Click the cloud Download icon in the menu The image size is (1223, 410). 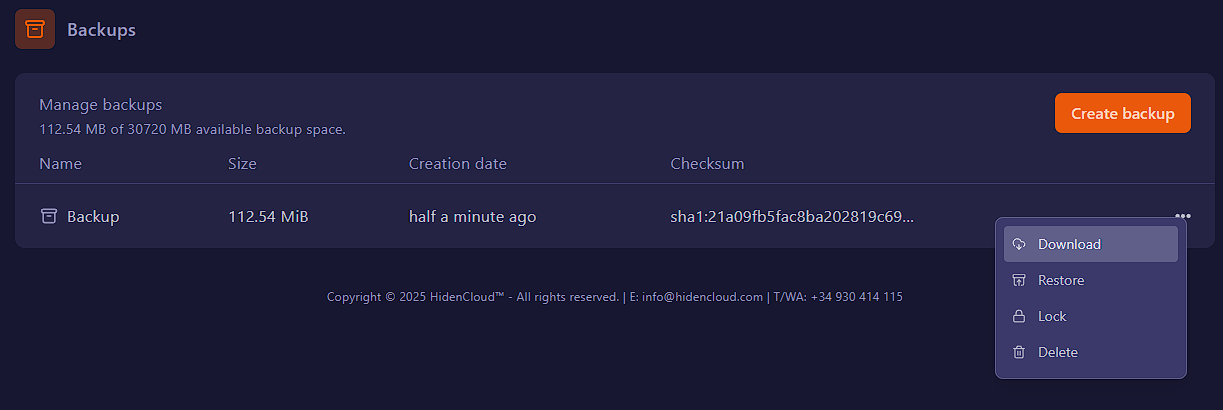click(1019, 244)
